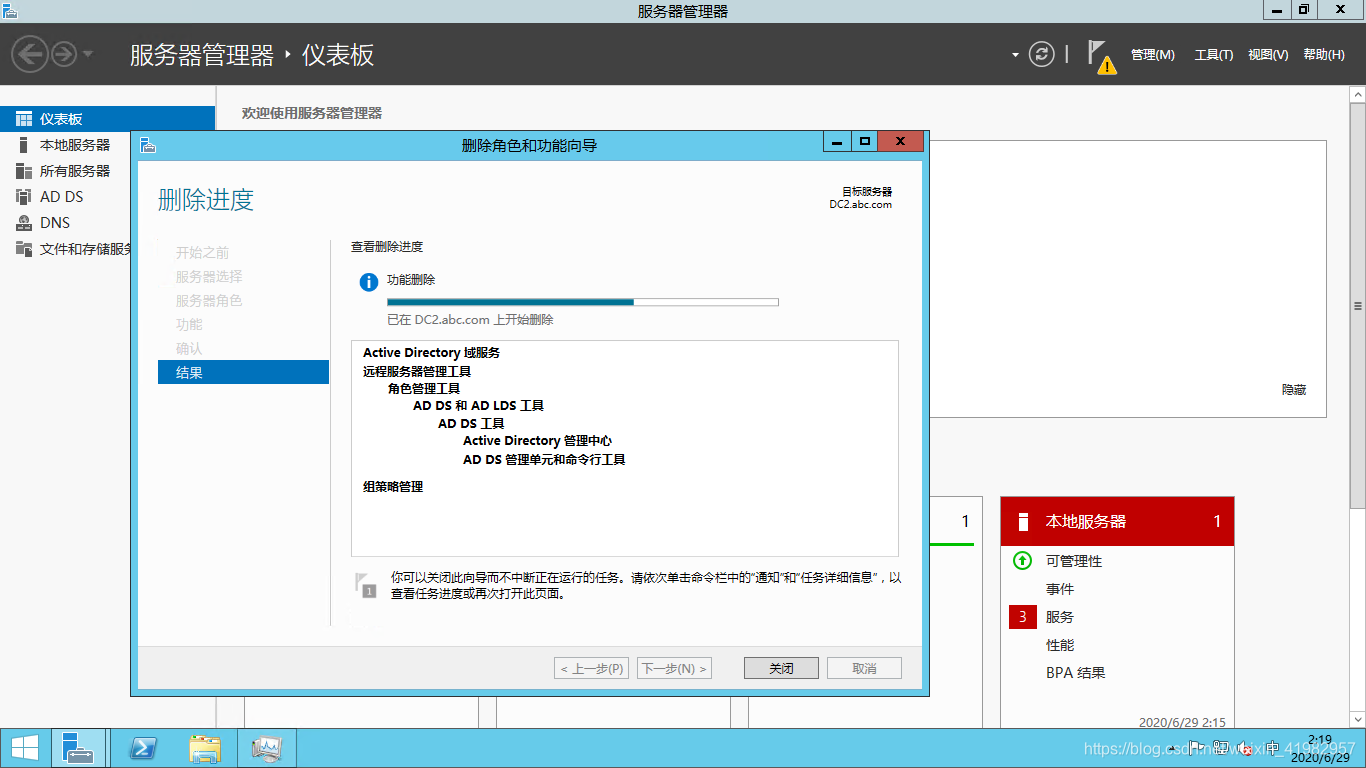Screen dimensions: 1366x768
Task: Click the notification flag icon in wizard note
Action: click(366, 585)
